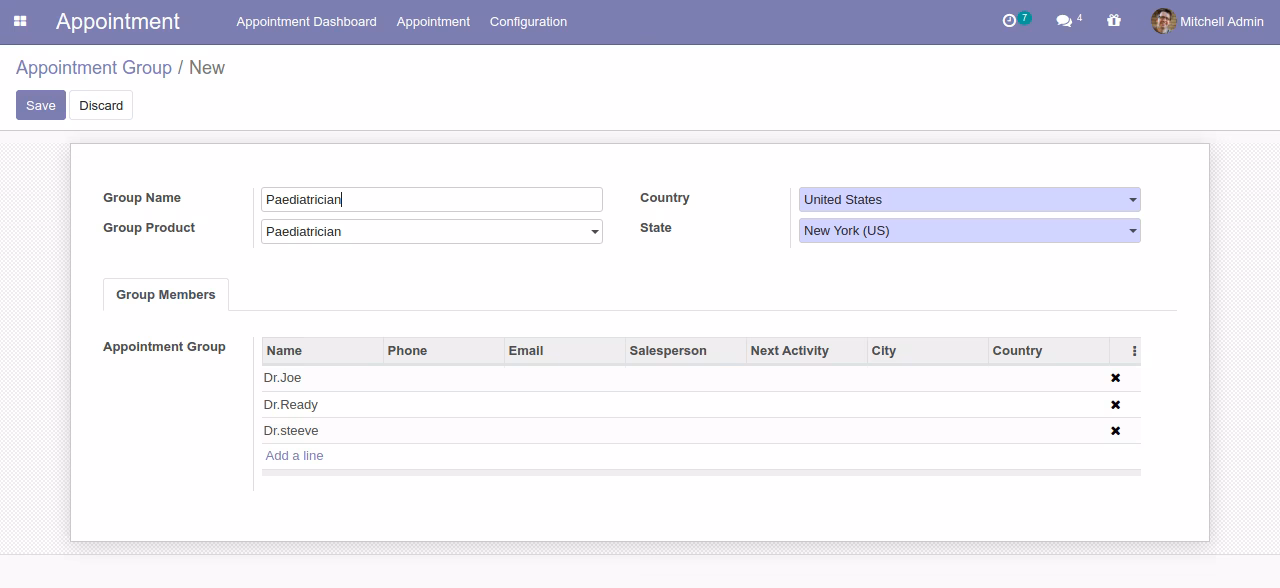Select the Group Members tab
This screenshot has height=588, width=1280.
tap(166, 295)
